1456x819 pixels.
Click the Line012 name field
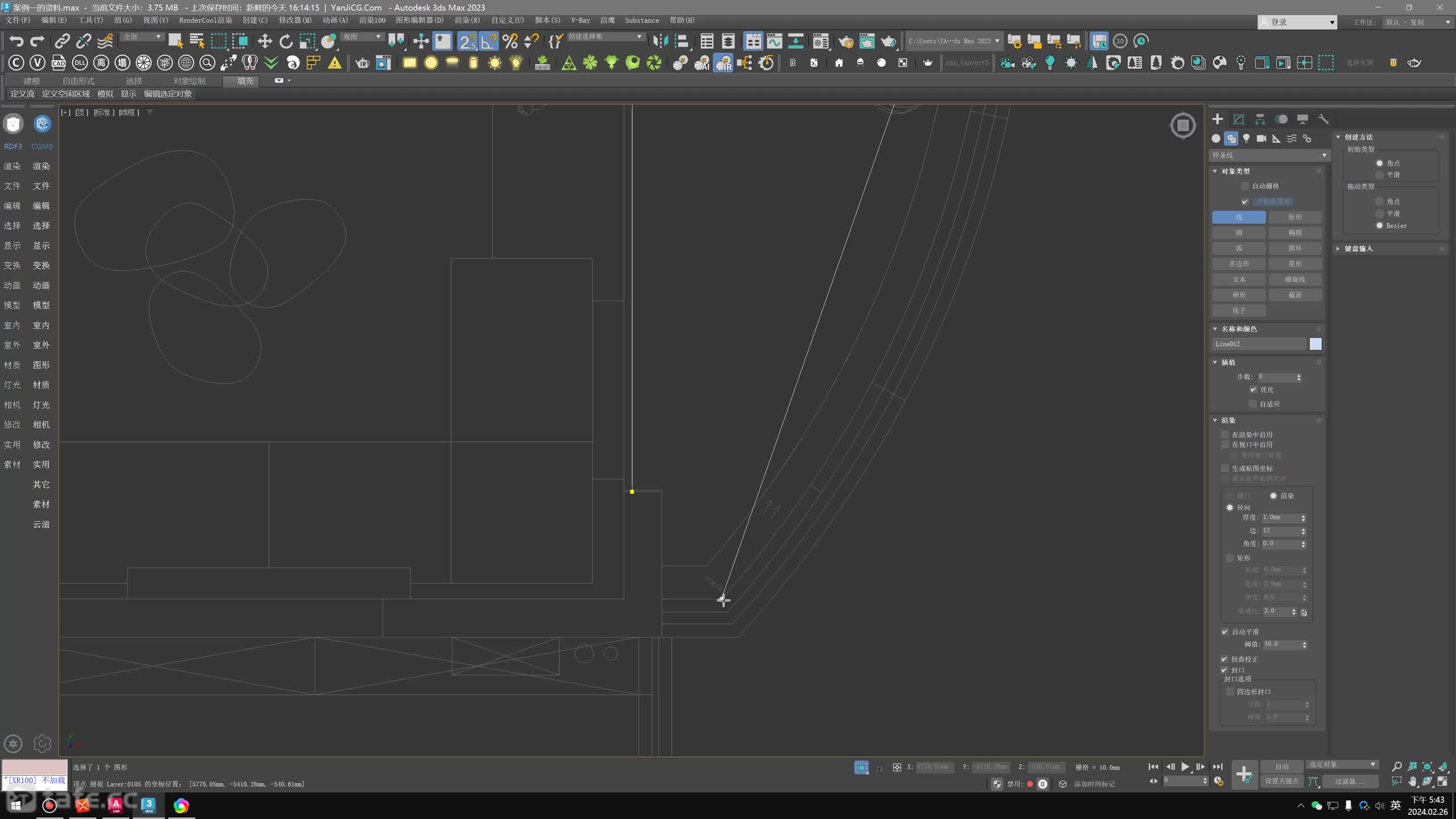(x=1259, y=344)
